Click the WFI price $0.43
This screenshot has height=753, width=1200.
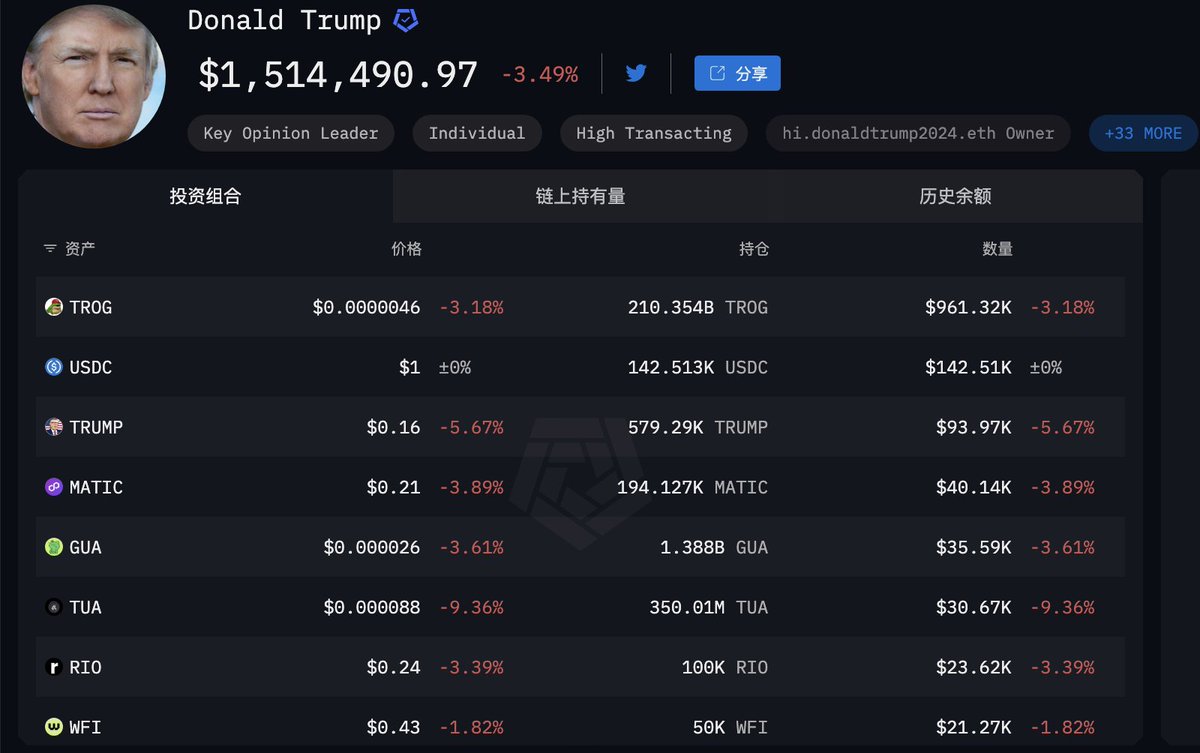click(x=393, y=727)
